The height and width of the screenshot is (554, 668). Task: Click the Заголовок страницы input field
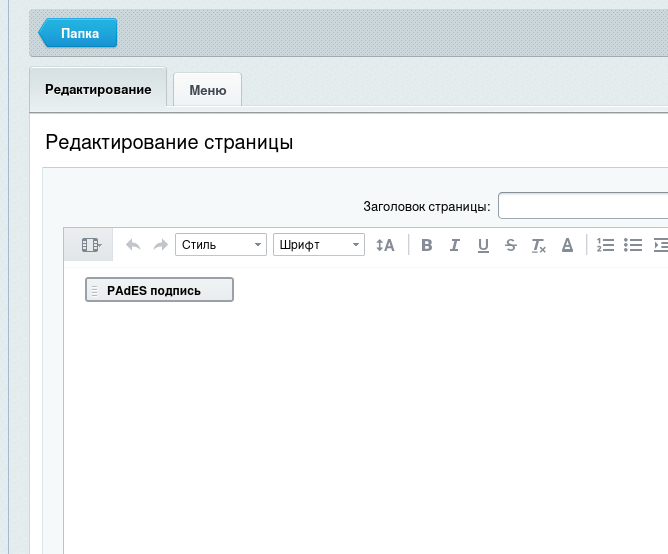tap(583, 206)
